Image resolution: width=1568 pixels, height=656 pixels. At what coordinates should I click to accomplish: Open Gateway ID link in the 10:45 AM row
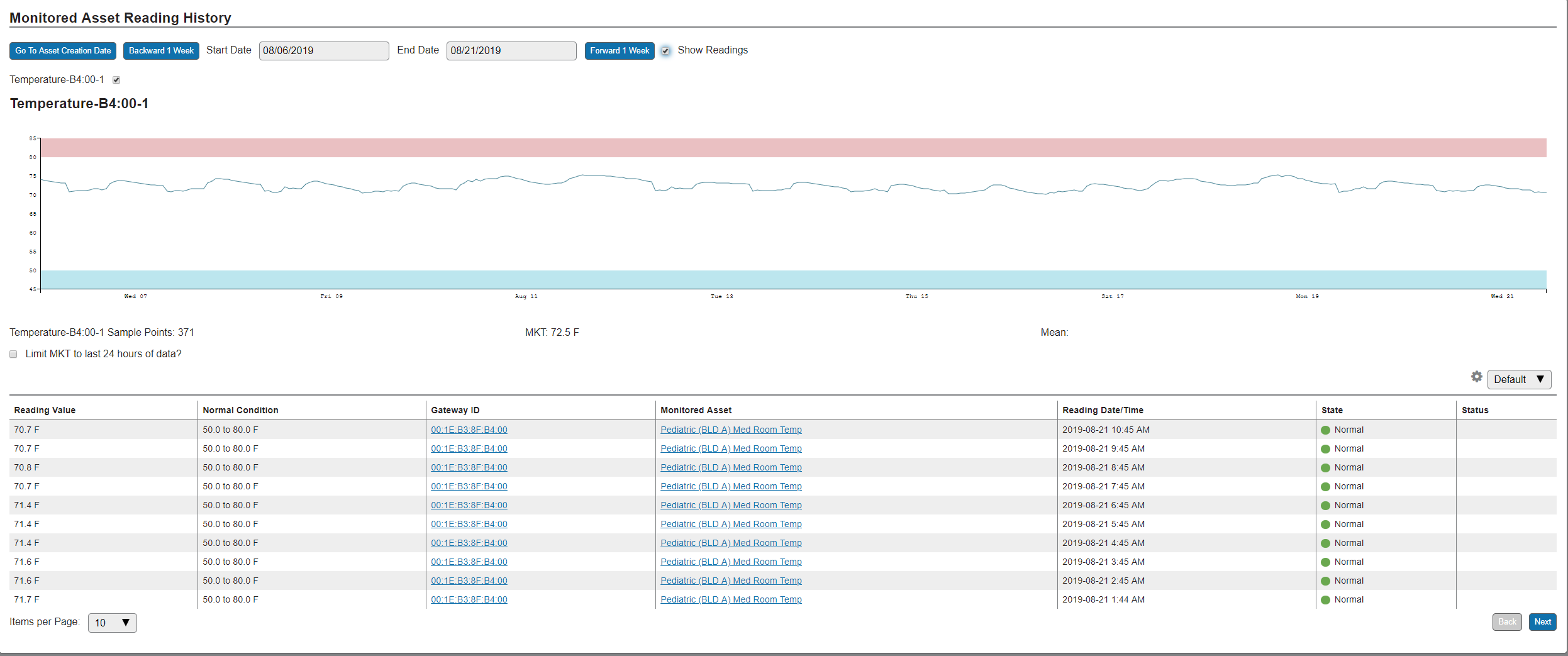469,430
